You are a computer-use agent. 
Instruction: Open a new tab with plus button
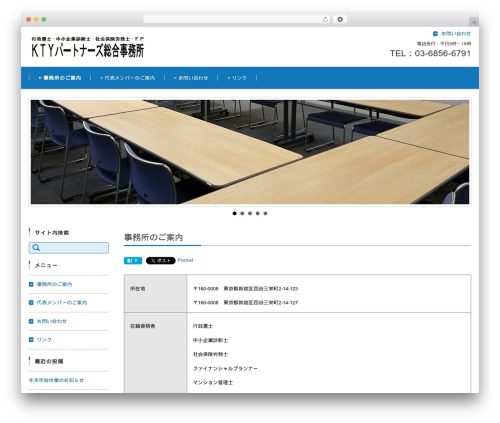pos(474,22)
